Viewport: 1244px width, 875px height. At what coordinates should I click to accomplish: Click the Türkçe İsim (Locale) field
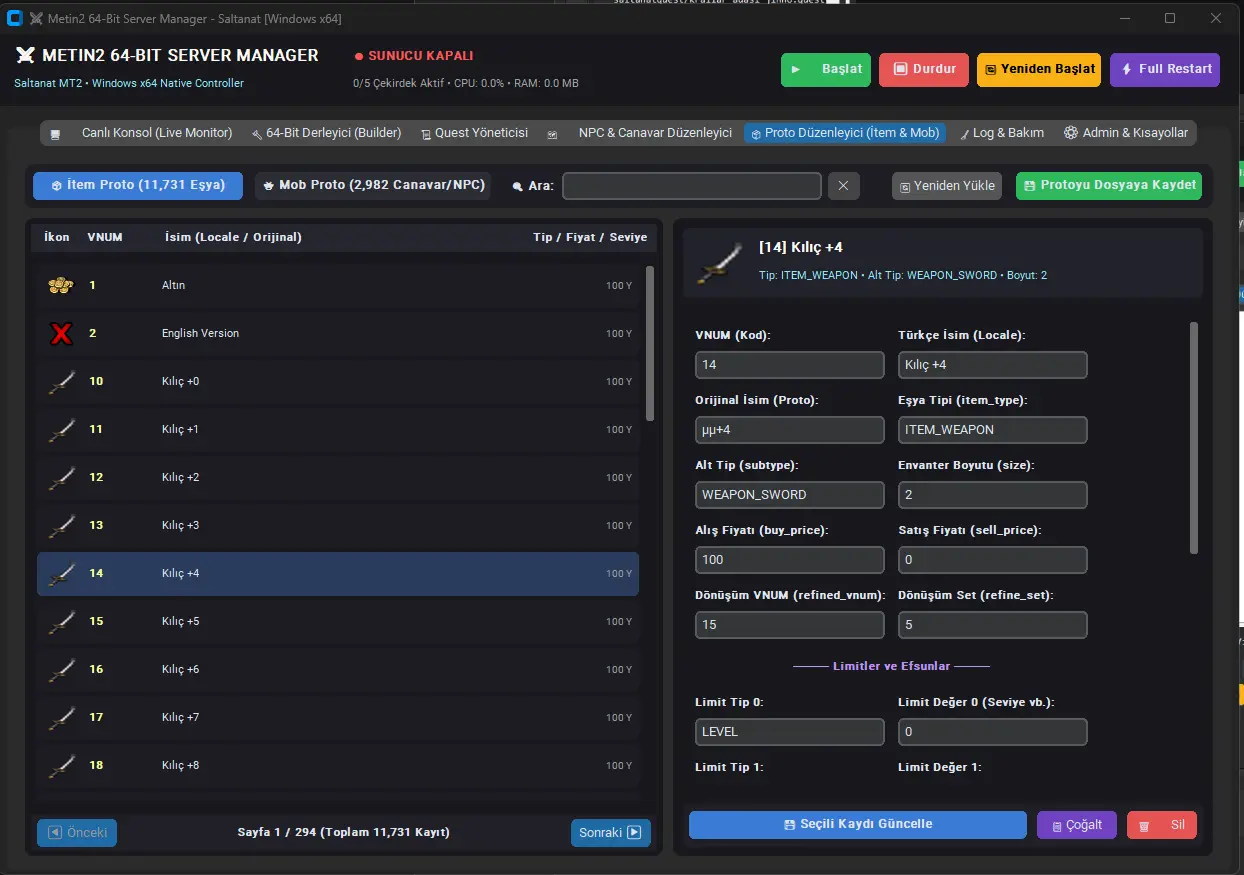point(993,365)
